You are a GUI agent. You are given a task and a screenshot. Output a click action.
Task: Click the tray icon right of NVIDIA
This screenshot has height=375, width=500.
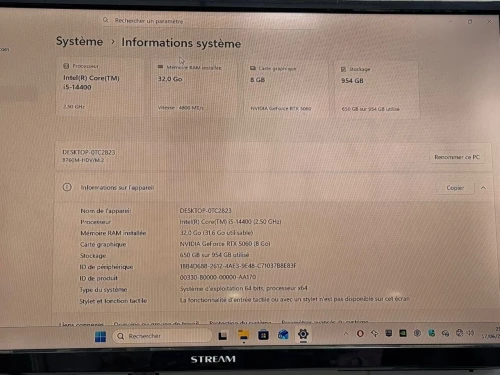click(x=417, y=333)
